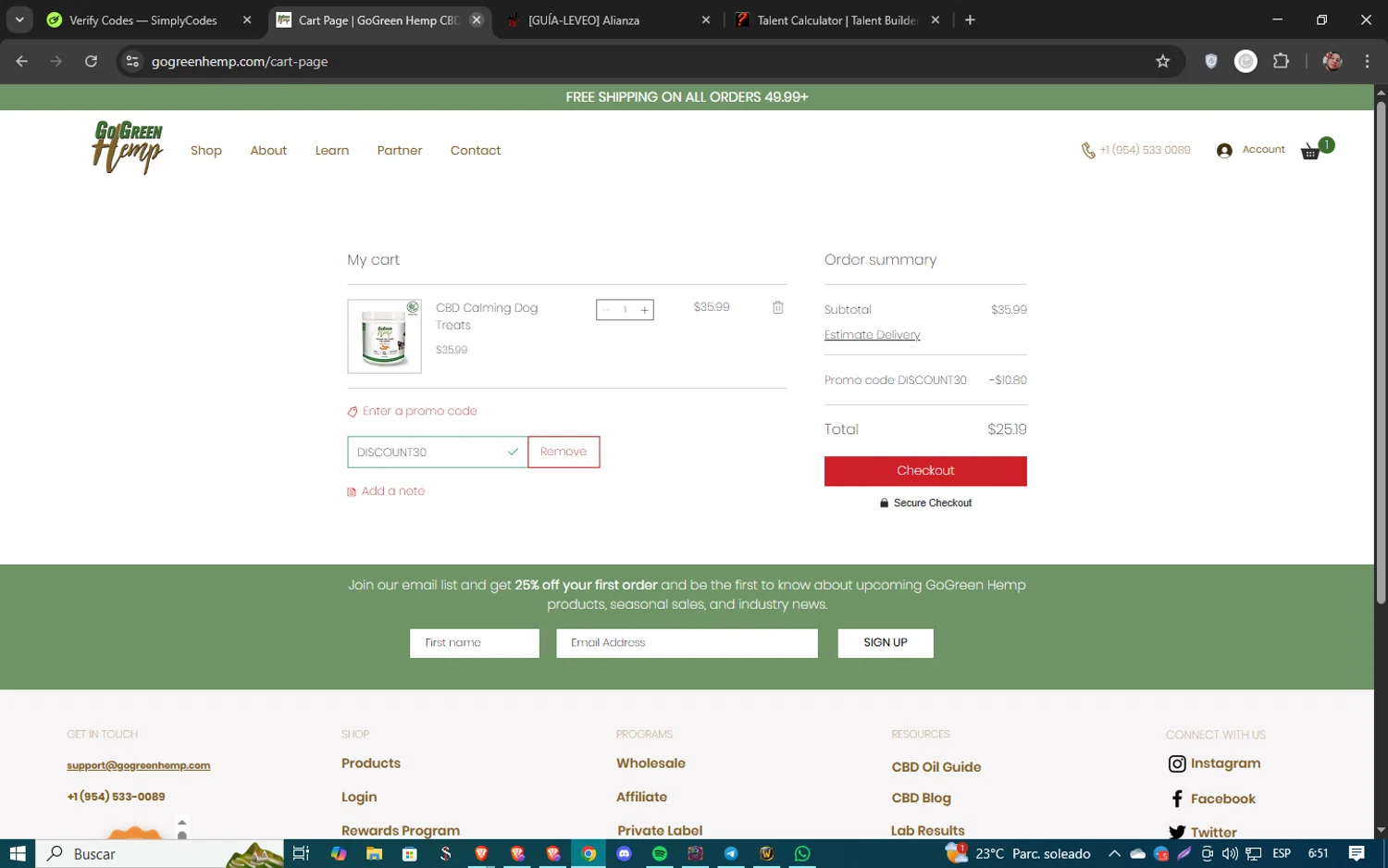The width and height of the screenshot is (1388, 868).
Task: Open Windows Start menu
Action: pos(17,853)
